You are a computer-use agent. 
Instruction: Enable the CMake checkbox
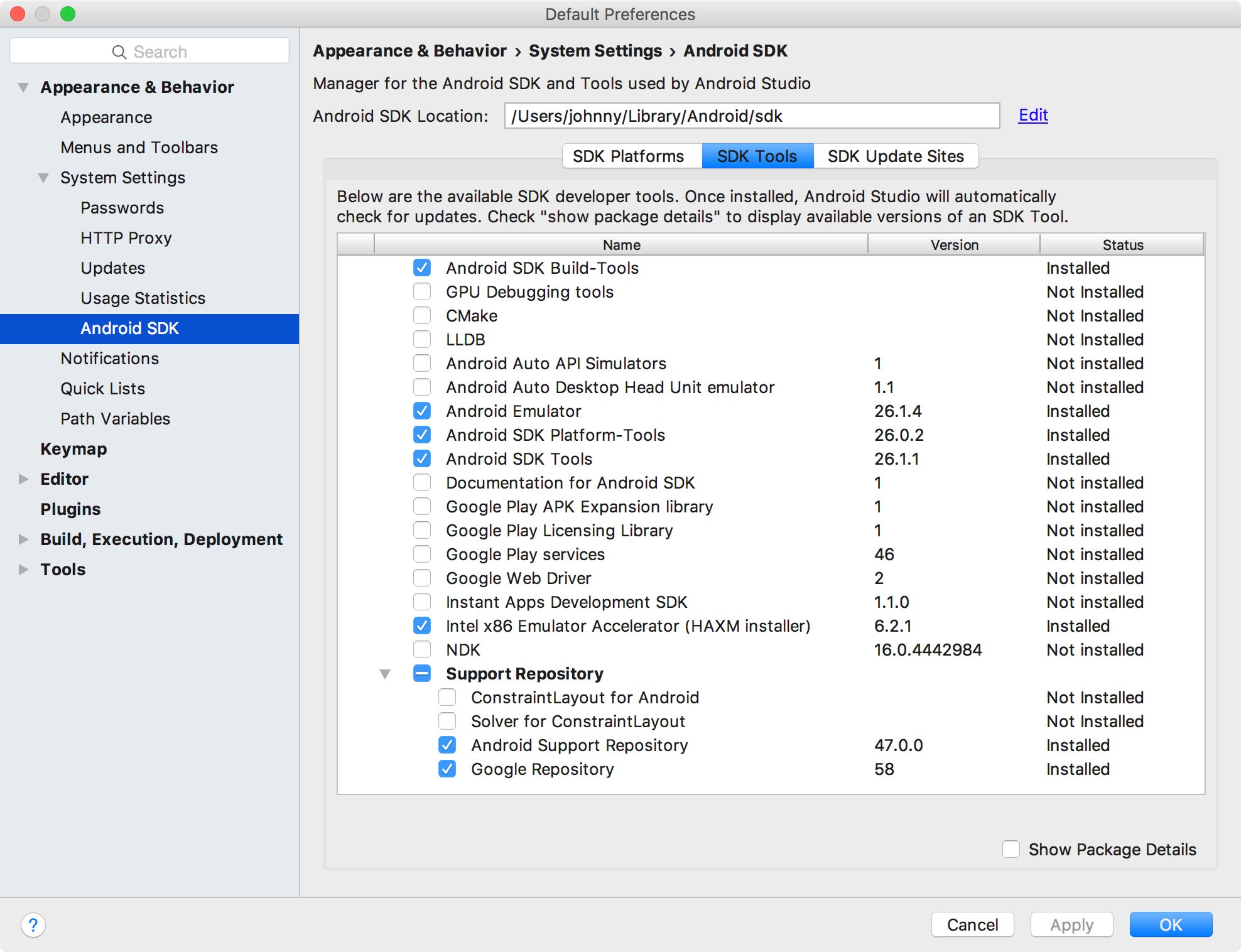point(422,316)
